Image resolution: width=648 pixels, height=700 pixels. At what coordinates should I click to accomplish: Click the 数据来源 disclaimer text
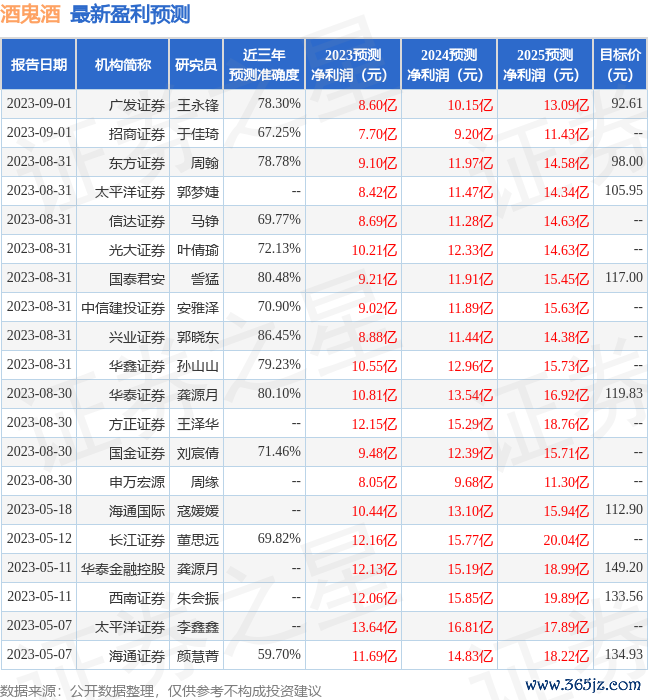tap(161, 691)
